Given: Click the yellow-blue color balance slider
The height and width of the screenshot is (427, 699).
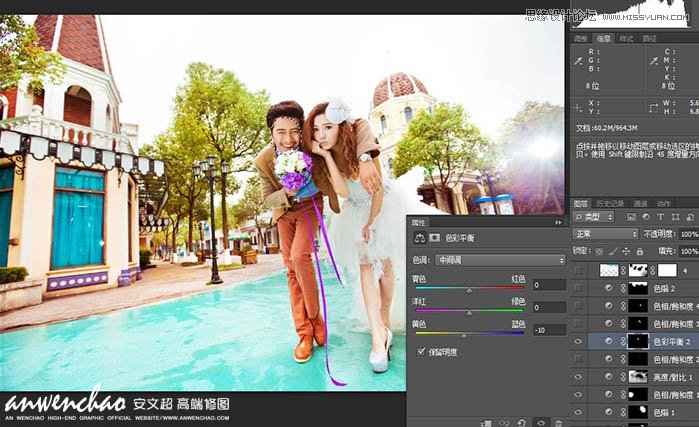Looking at the screenshot, I should [x=469, y=334].
